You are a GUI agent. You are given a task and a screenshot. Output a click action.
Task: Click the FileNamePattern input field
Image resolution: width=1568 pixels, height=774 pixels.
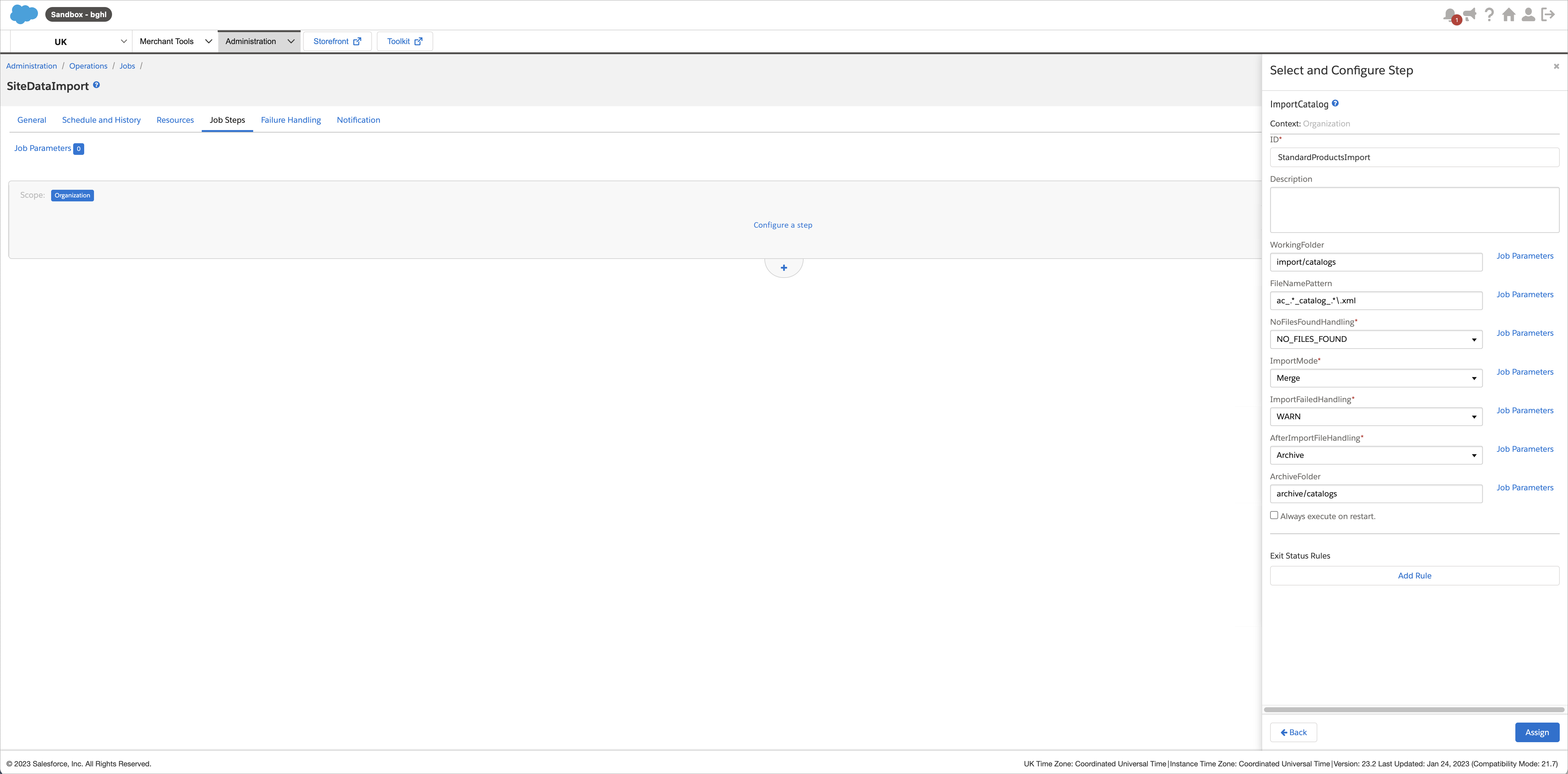coord(1376,301)
